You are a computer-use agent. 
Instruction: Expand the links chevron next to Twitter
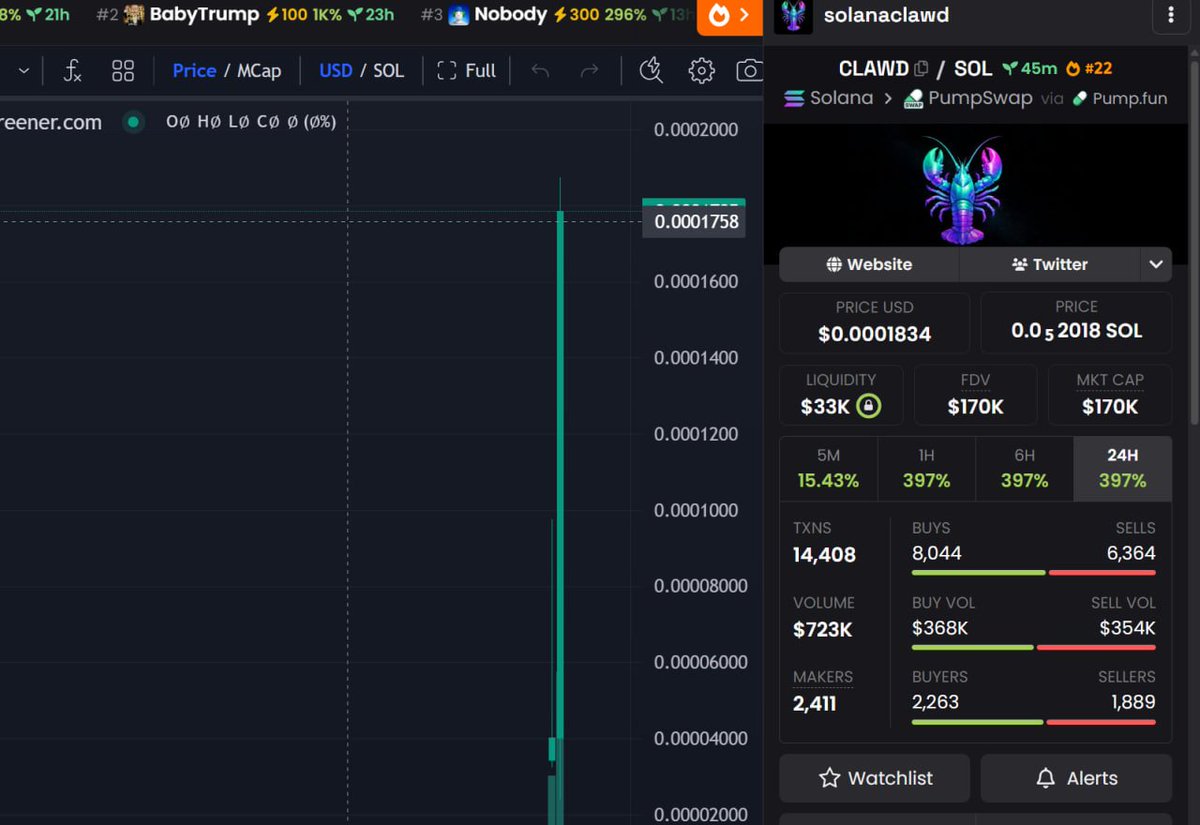click(x=1156, y=264)
